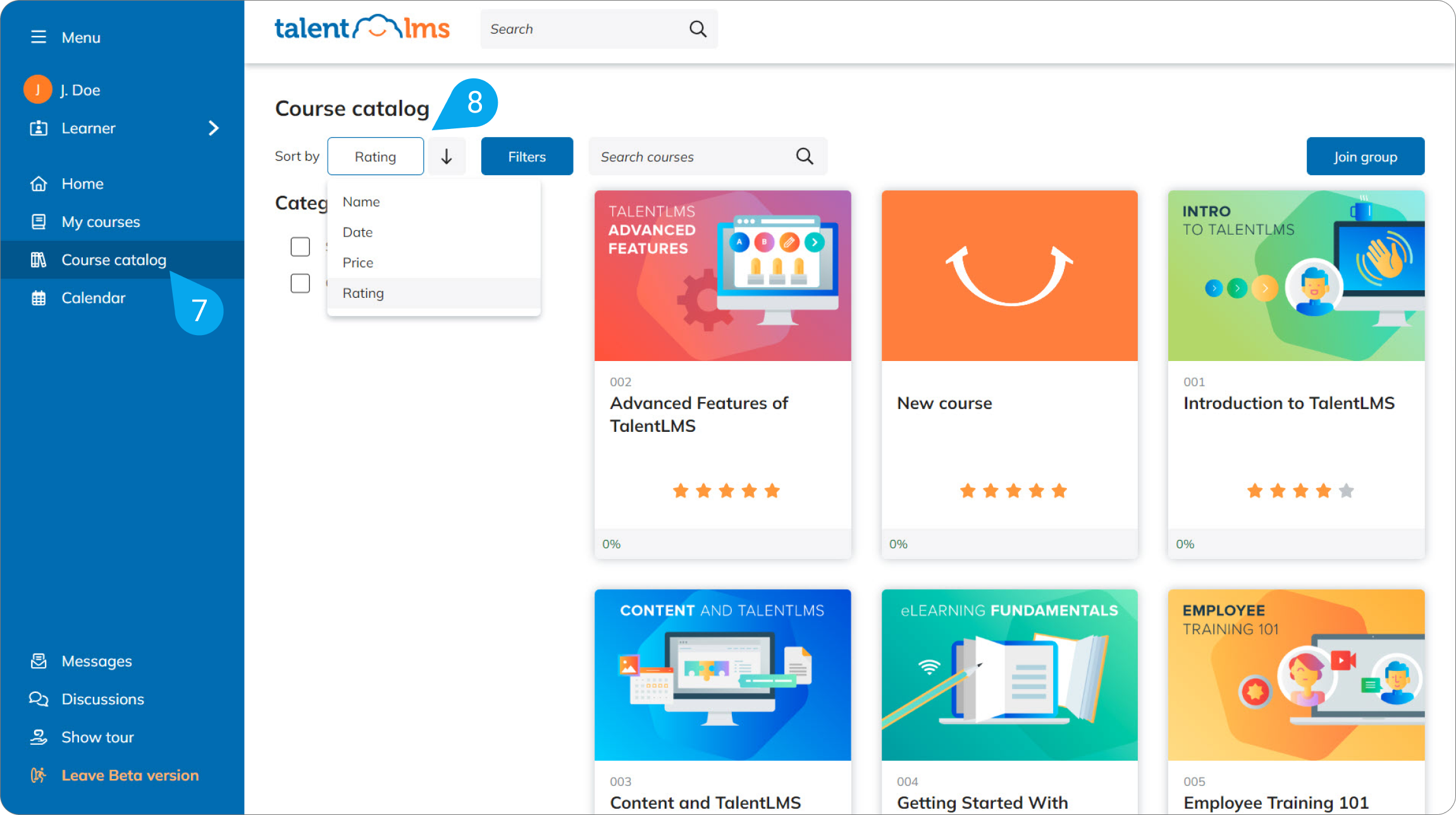Screen dimensions: 1456x815
Task: Click the My courses book icon
Action: 39,221
